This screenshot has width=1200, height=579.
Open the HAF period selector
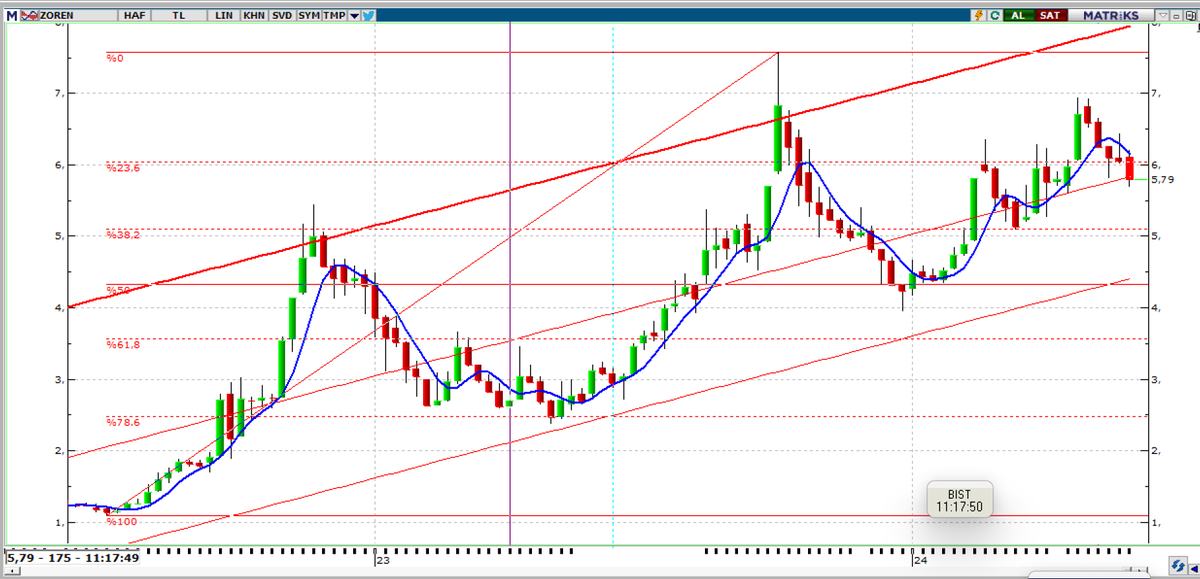click(x=135, y=15)
